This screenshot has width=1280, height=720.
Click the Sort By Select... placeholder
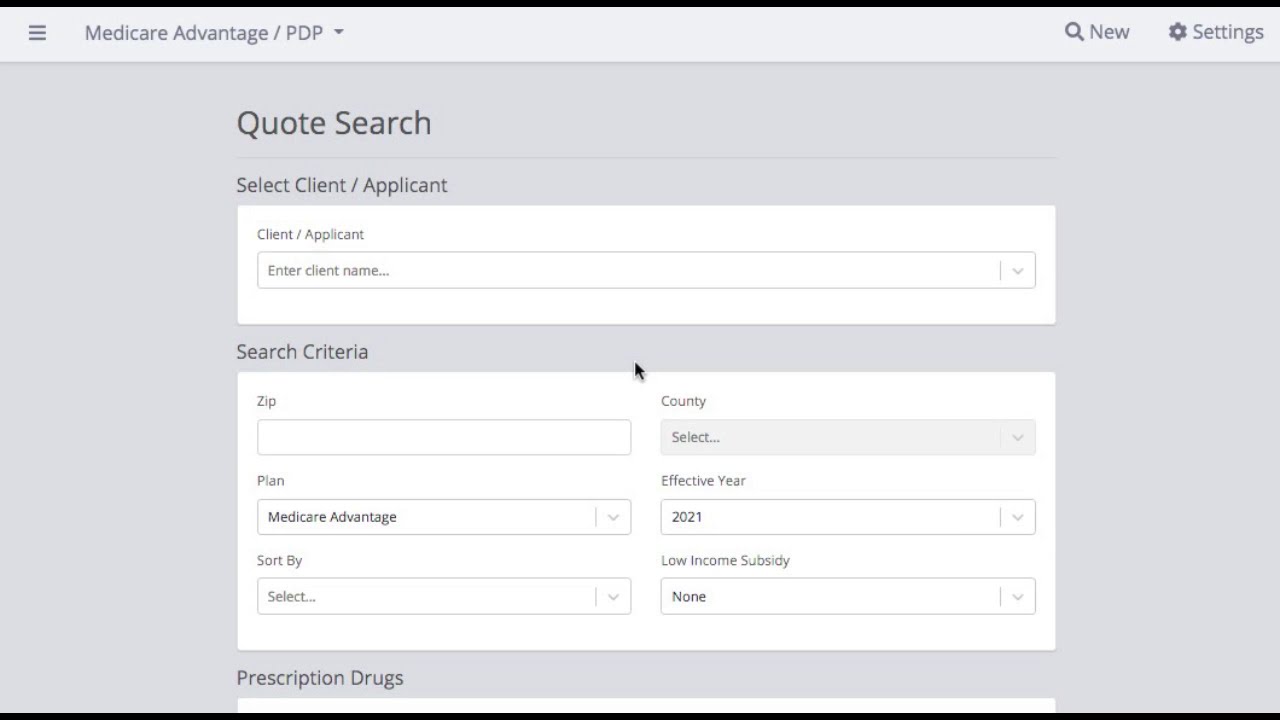292,597
